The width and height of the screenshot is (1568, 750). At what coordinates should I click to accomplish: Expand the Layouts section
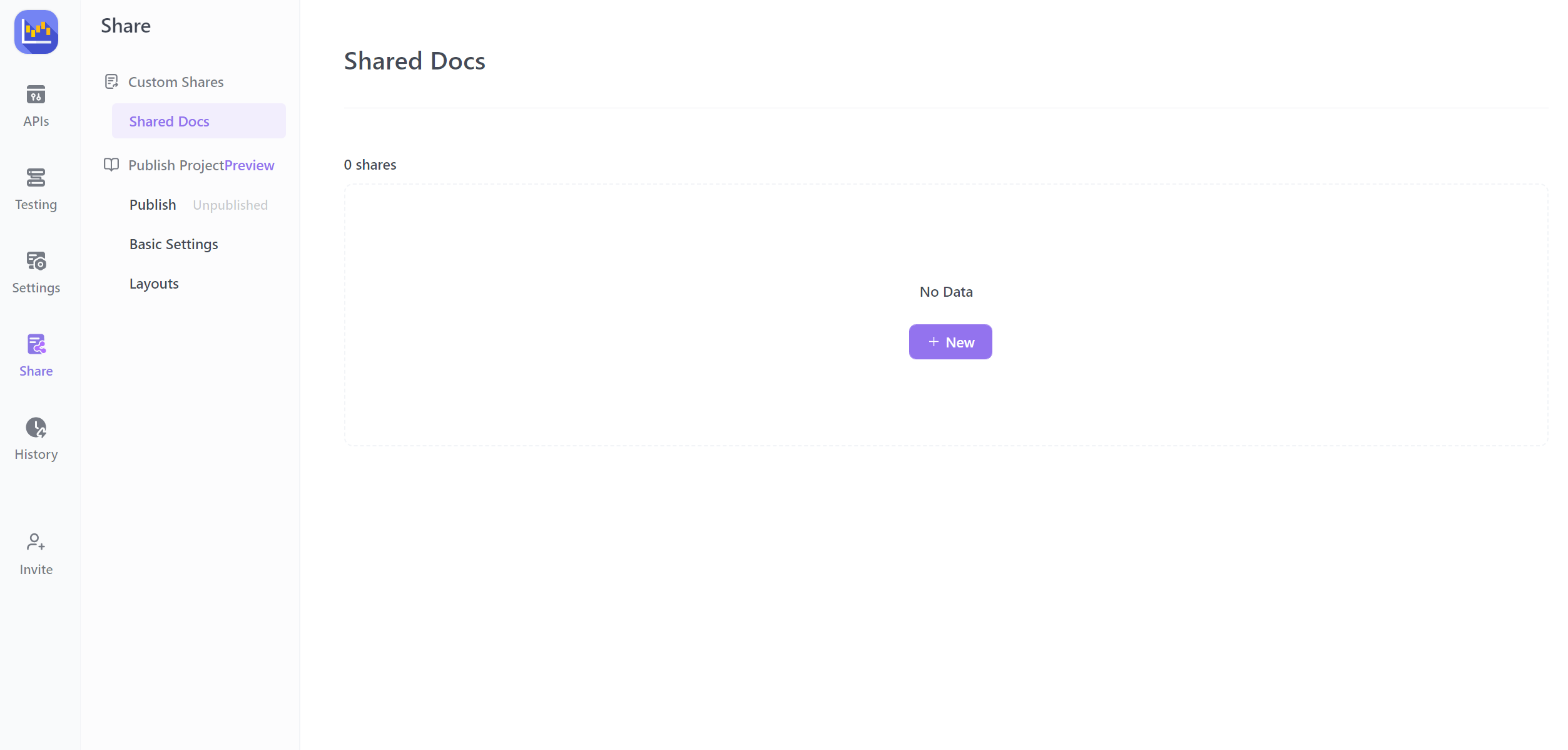point(155,283)
